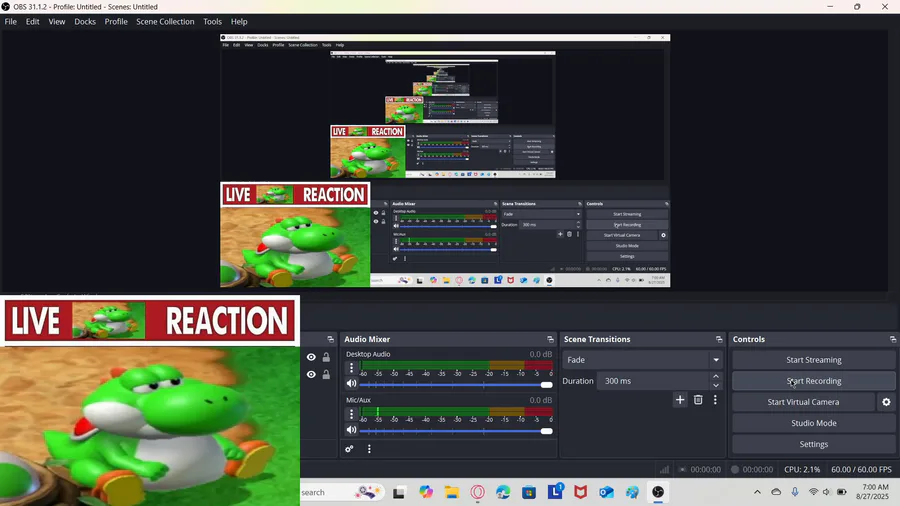Open advanced audio properties gears icon
900x506 pixels.
coord(349,449)
